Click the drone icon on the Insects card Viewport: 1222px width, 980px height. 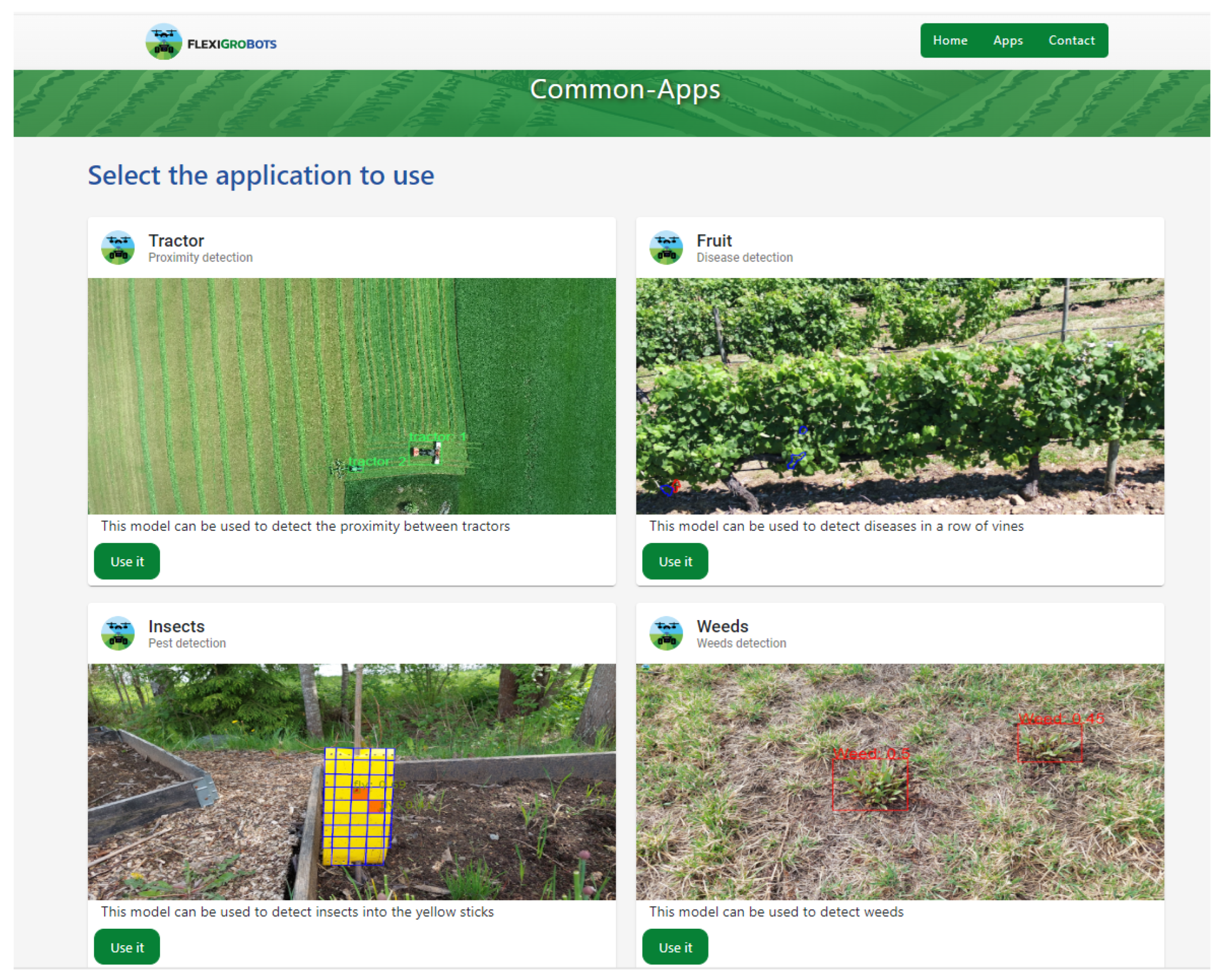[x=118, y=633]
